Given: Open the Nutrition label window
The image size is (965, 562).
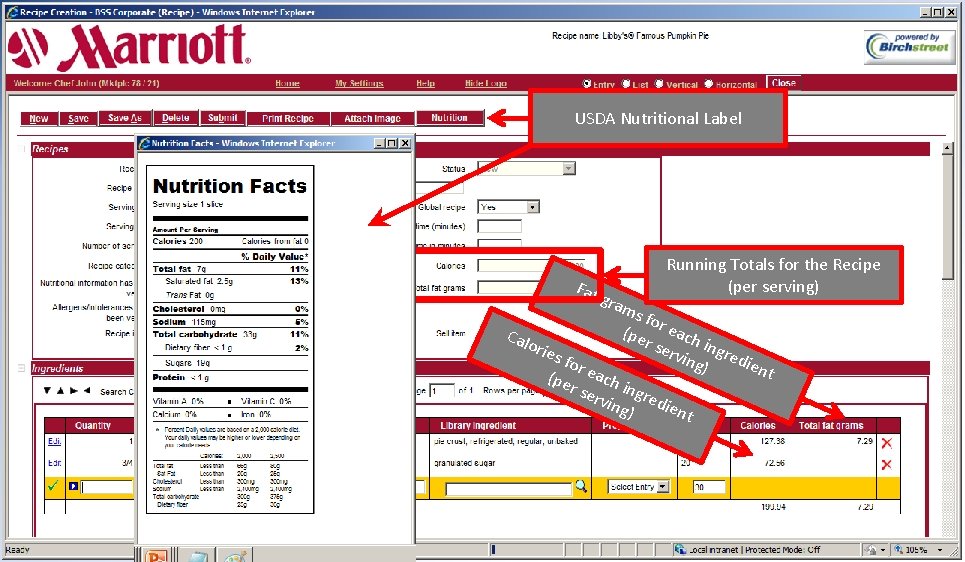Looking at the screenshot, I should point(449,118).
